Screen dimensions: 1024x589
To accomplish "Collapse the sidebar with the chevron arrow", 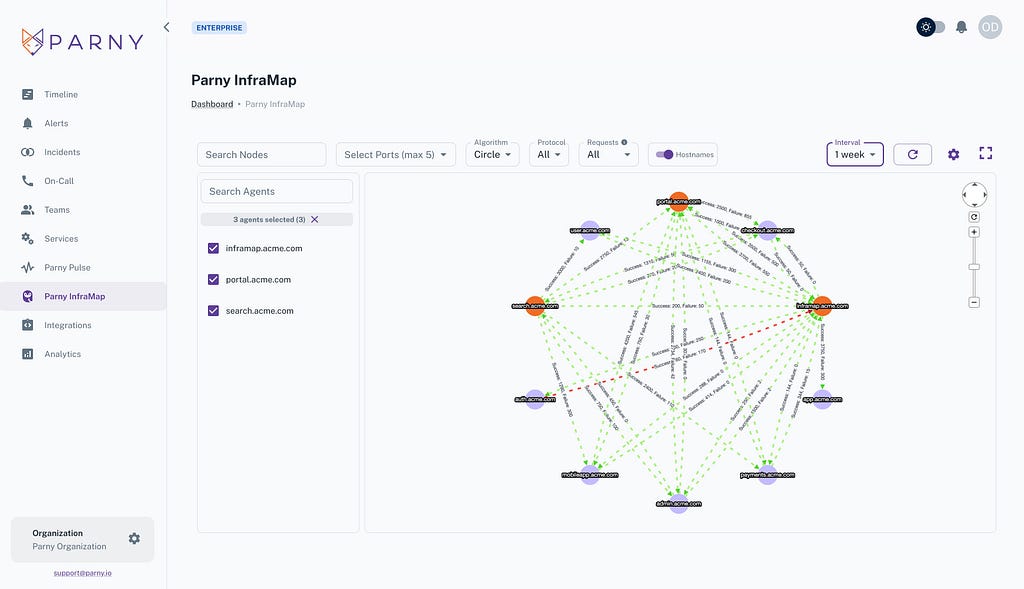I will point(167,27).
